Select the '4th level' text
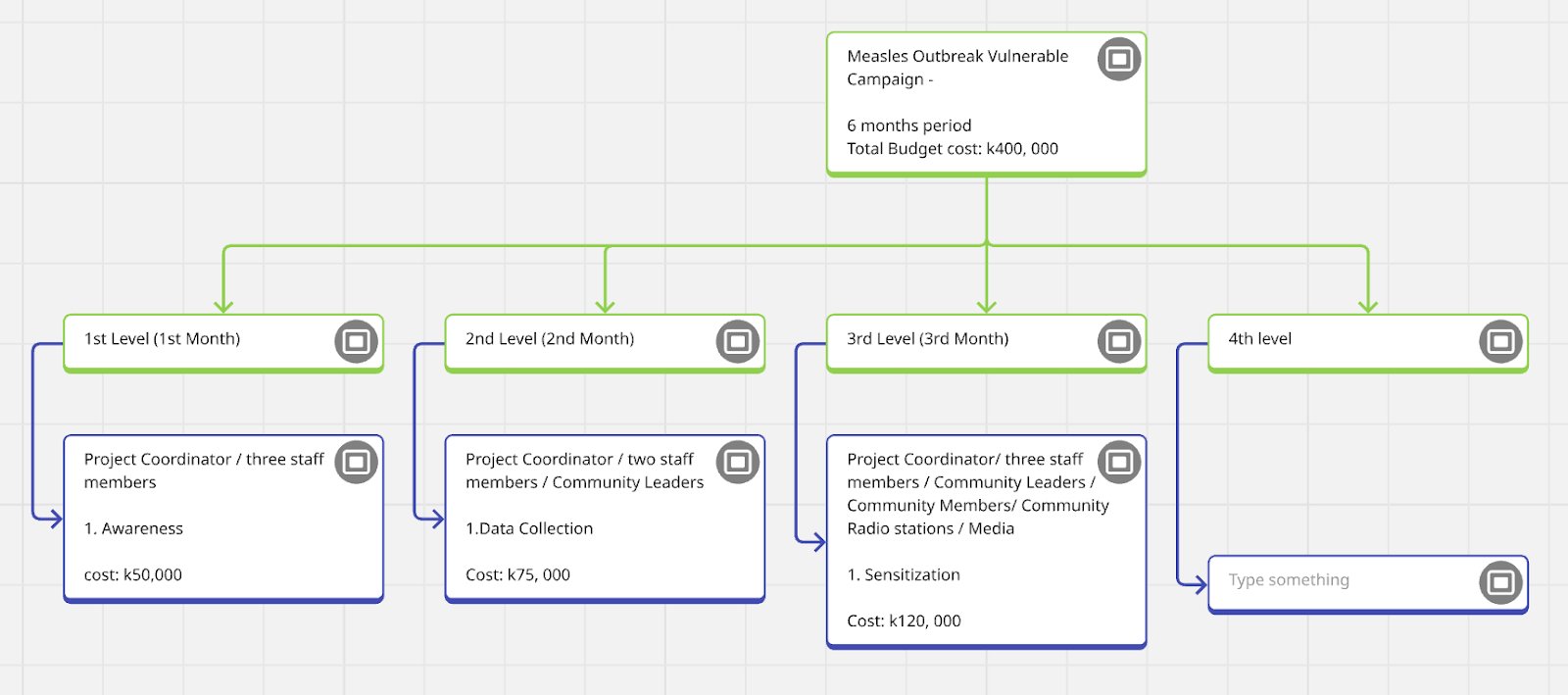The height and width of the screenshot is (695, 1568). (x=1259, y=338)
